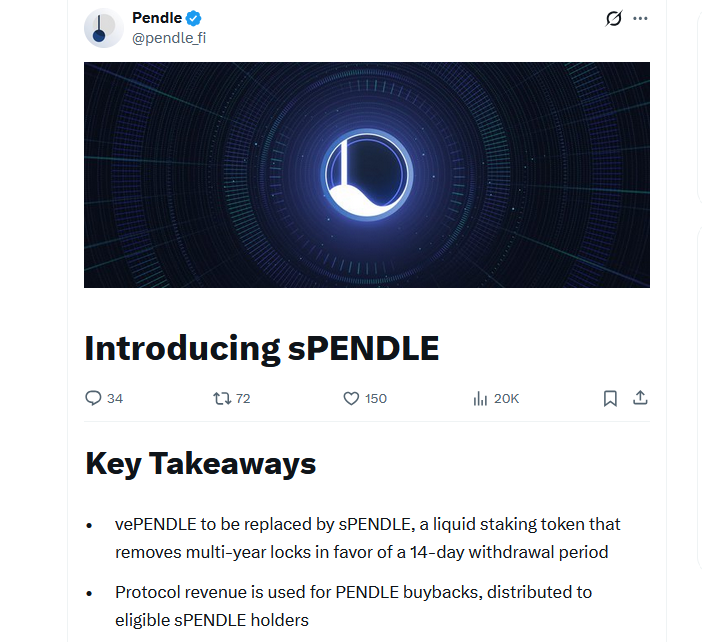Click the repost arrows icon

(222, 398)
